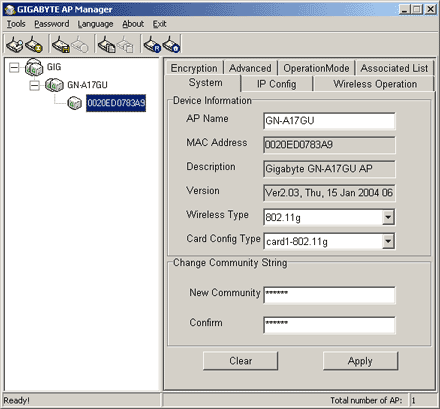440x409 pixels.
Task: Click the MAC Address field
Action: (x=329, y=145)
